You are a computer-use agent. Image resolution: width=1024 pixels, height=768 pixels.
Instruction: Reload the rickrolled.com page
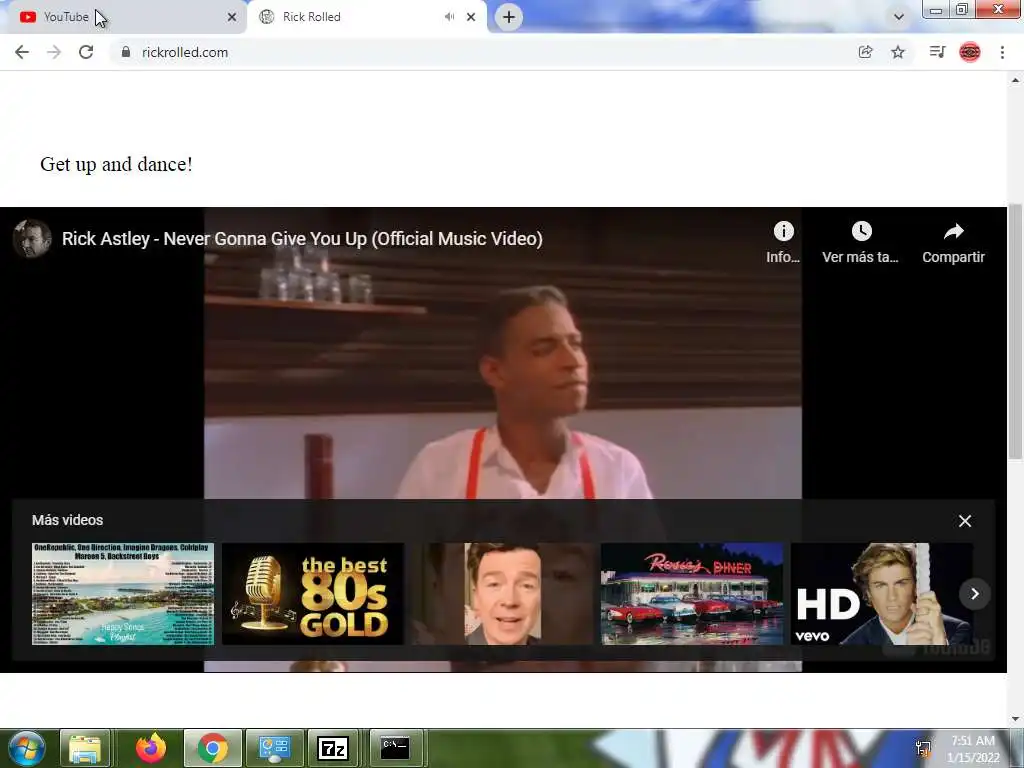86,52
